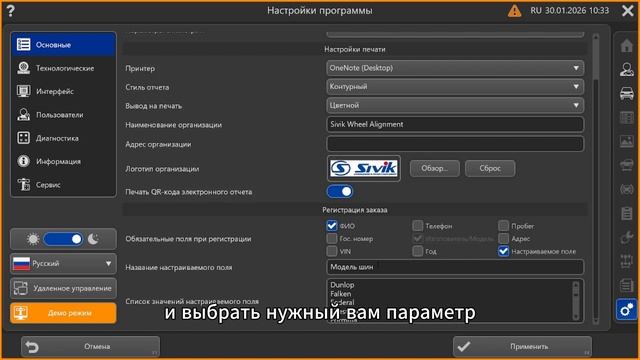Image resolution: width=640 pixels, height=360 pixels.
Task: Click the Демо режим button
Action: click(63, 313)
